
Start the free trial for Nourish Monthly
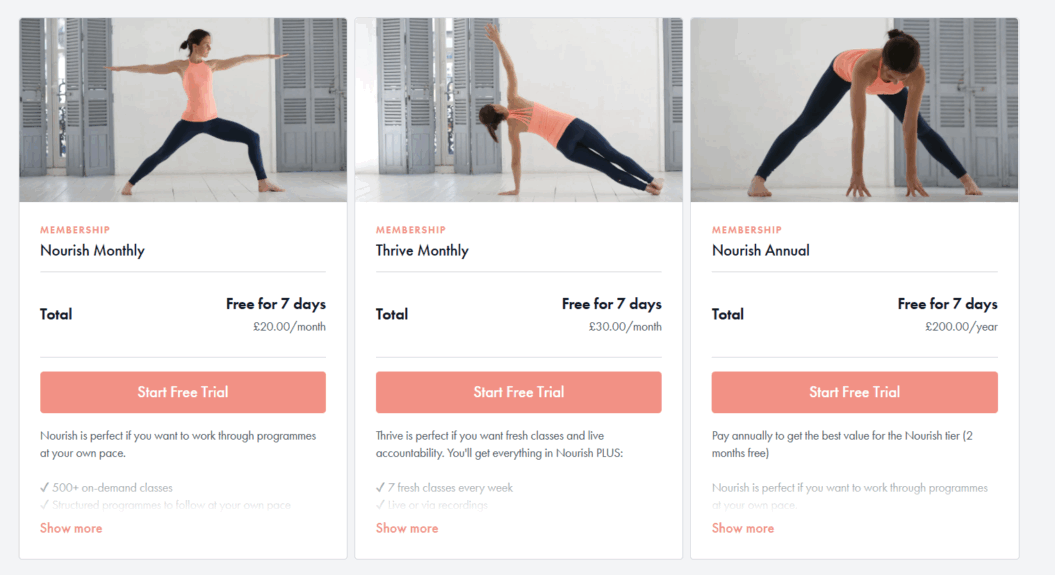(x=183, y=392)
